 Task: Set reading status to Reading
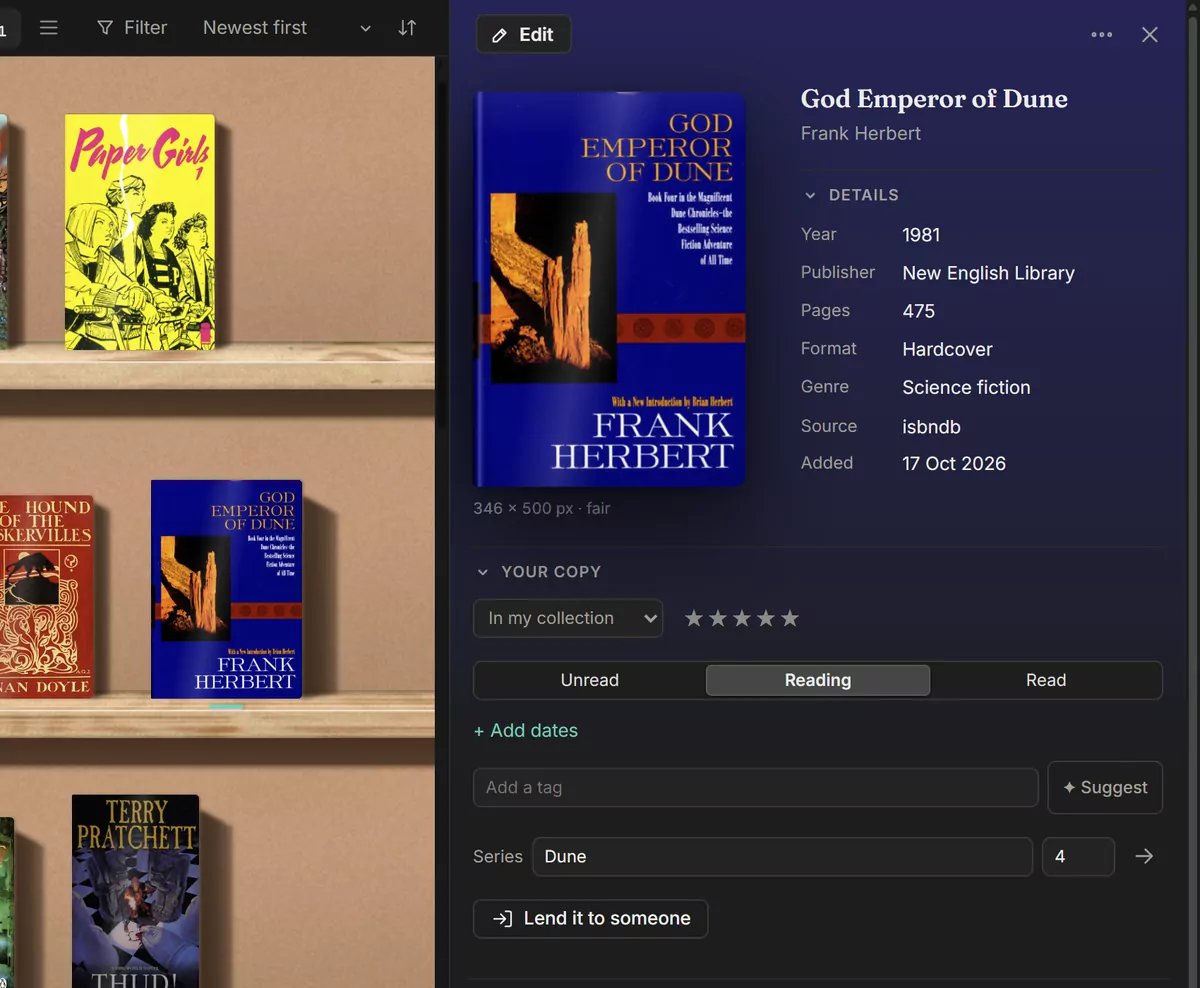pyautogui.click(x=818, y=680)
